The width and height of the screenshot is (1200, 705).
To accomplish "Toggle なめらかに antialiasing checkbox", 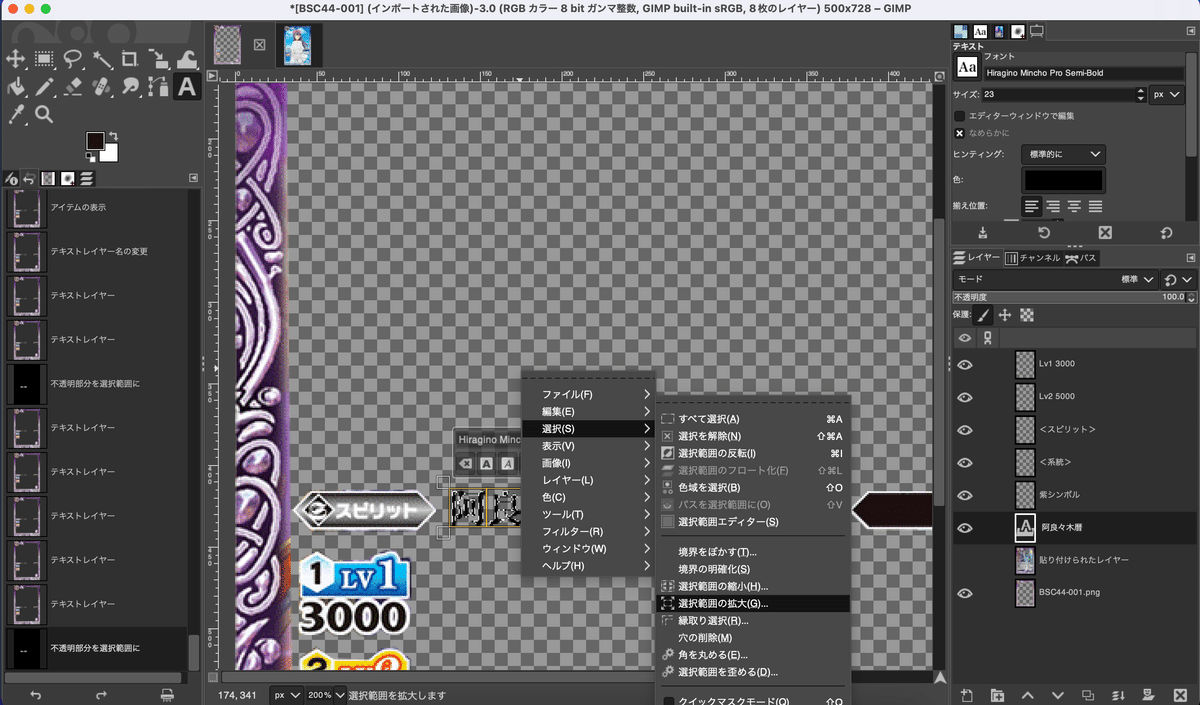I will tap(960, 133).
